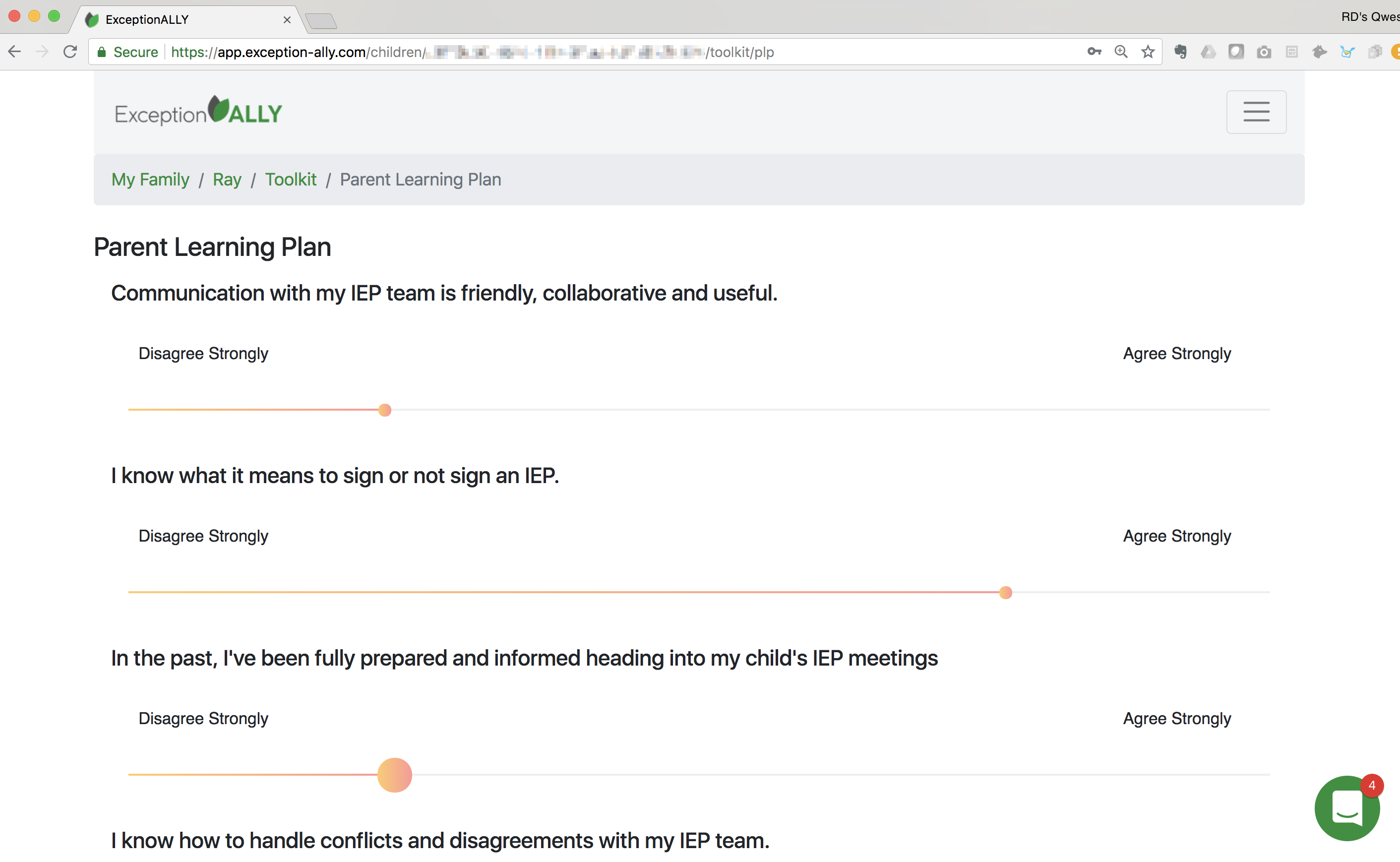Bookmark this page with star icon

[x=1148, y=52]
